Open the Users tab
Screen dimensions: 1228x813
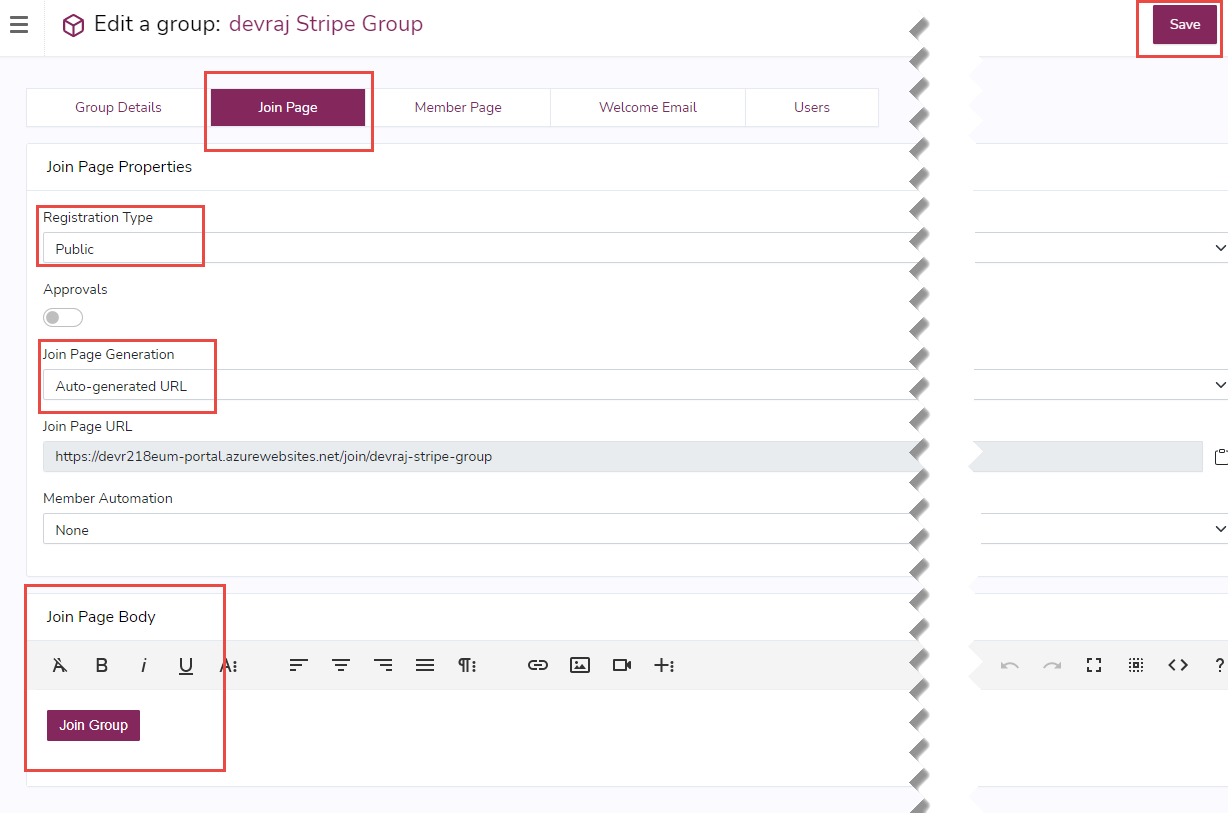tap(811, 107)
